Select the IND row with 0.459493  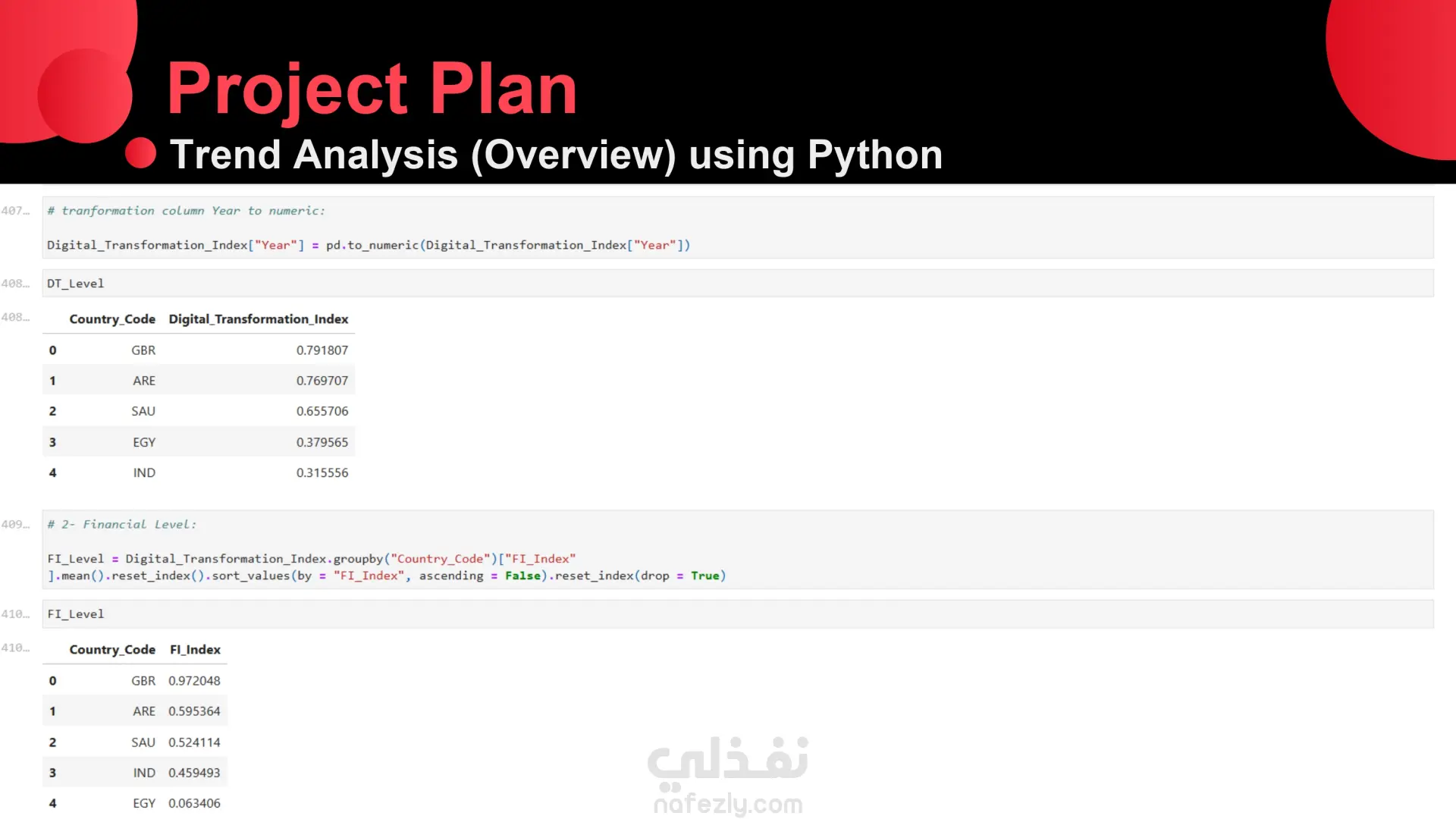[x=135, y=773]
